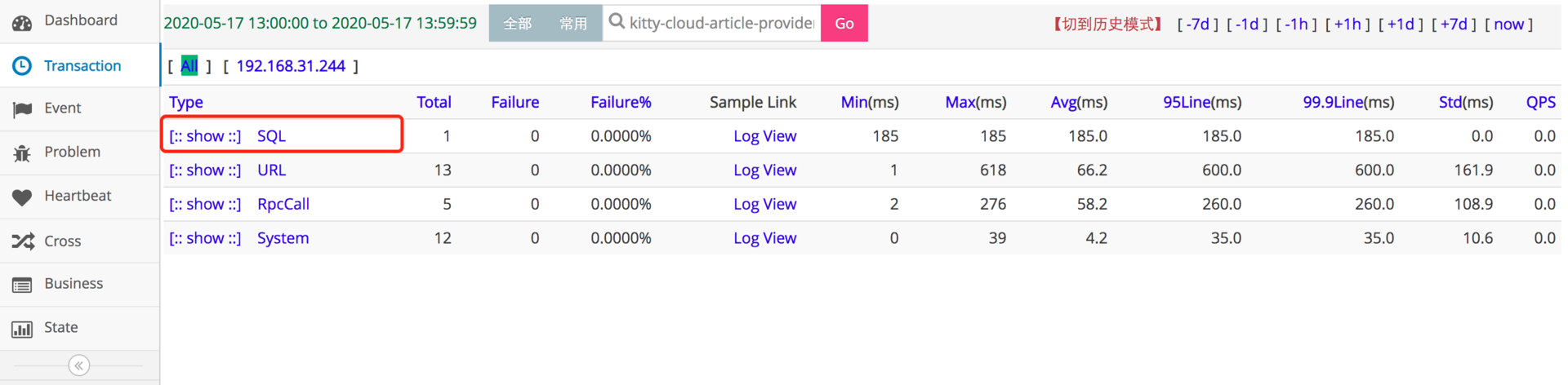This screenshot has height=385, width=1568.
Task: Open the Problem bug icon
Action: (22, 153)
